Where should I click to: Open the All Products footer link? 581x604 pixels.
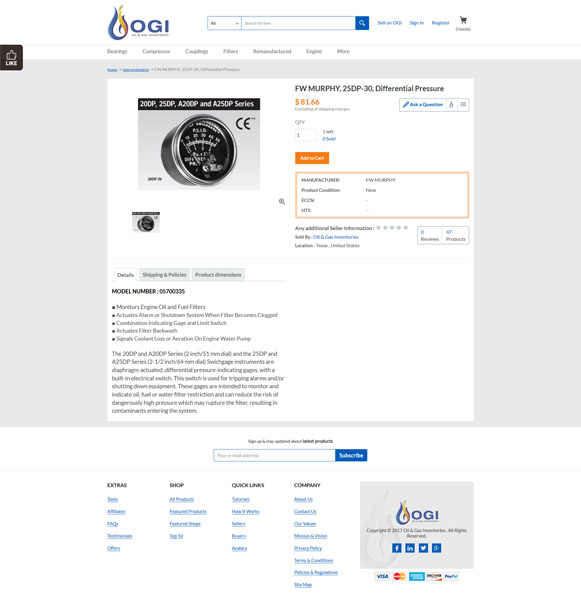tap(182, 499)
